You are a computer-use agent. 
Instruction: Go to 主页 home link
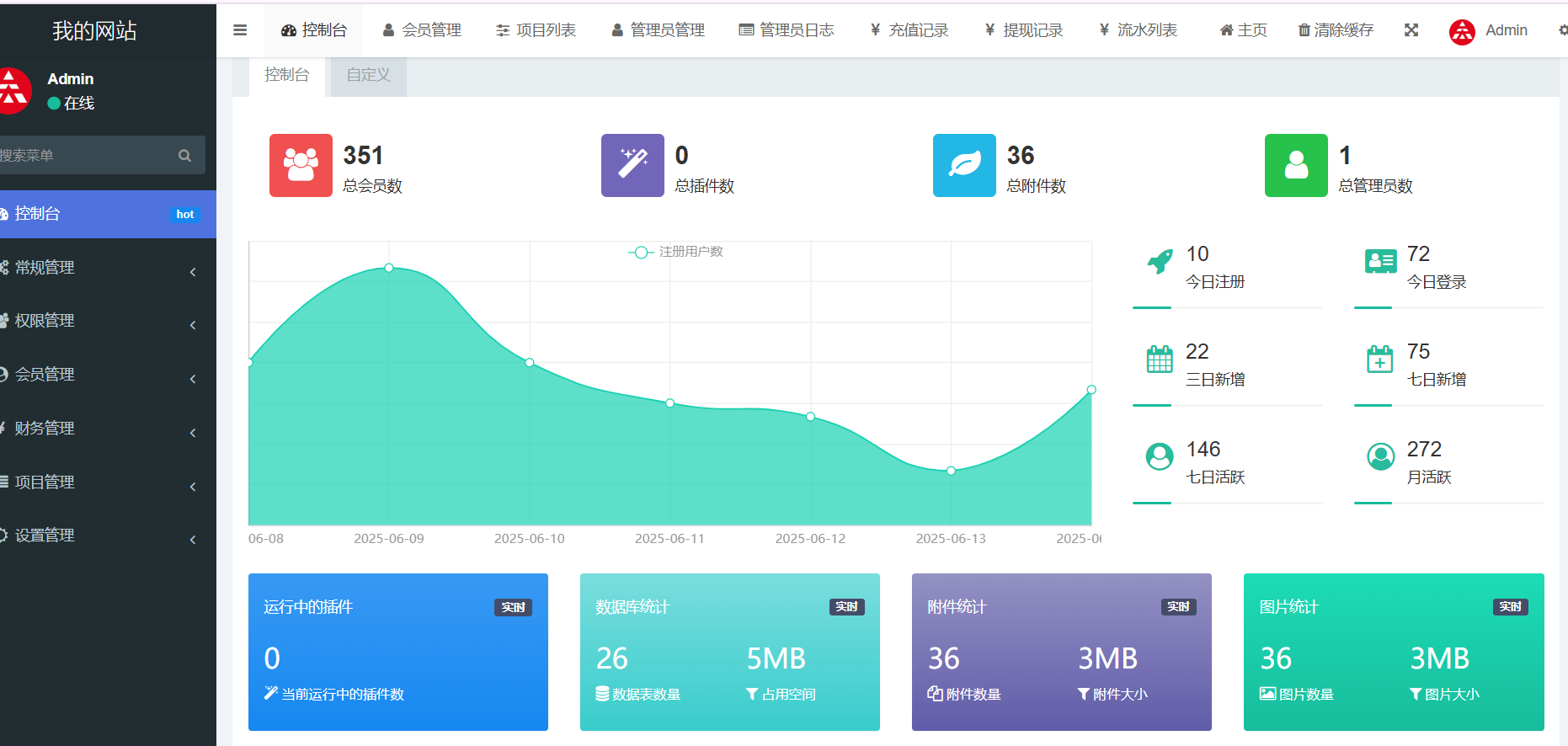(x=1243, y=30)
